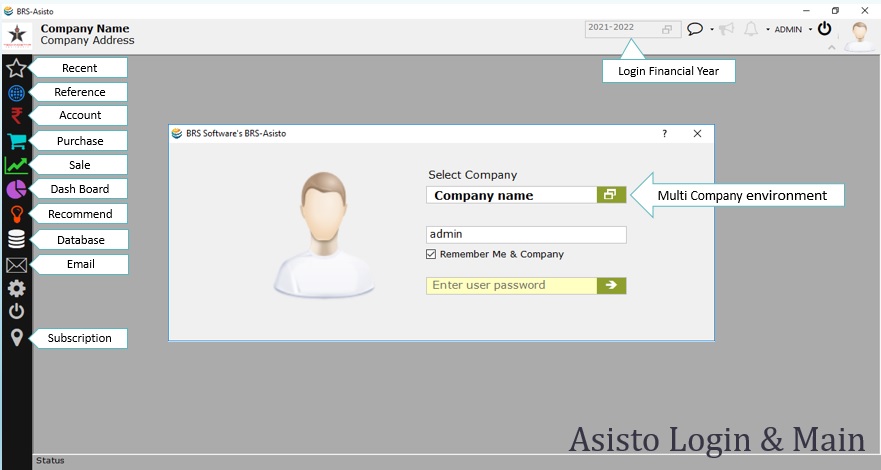Toggle Remember Me & Company checkbox
Viewport: 881px width, 470px height.
[x=431, y=254]
